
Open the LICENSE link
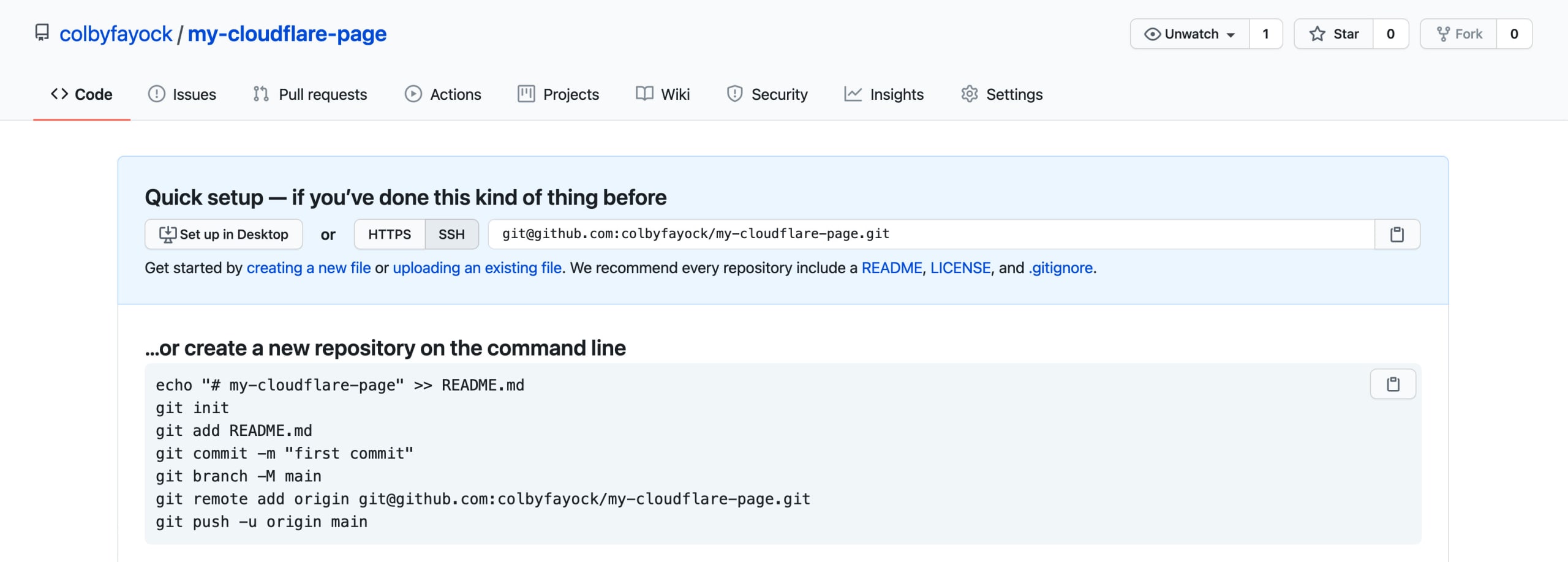point(960,268)
